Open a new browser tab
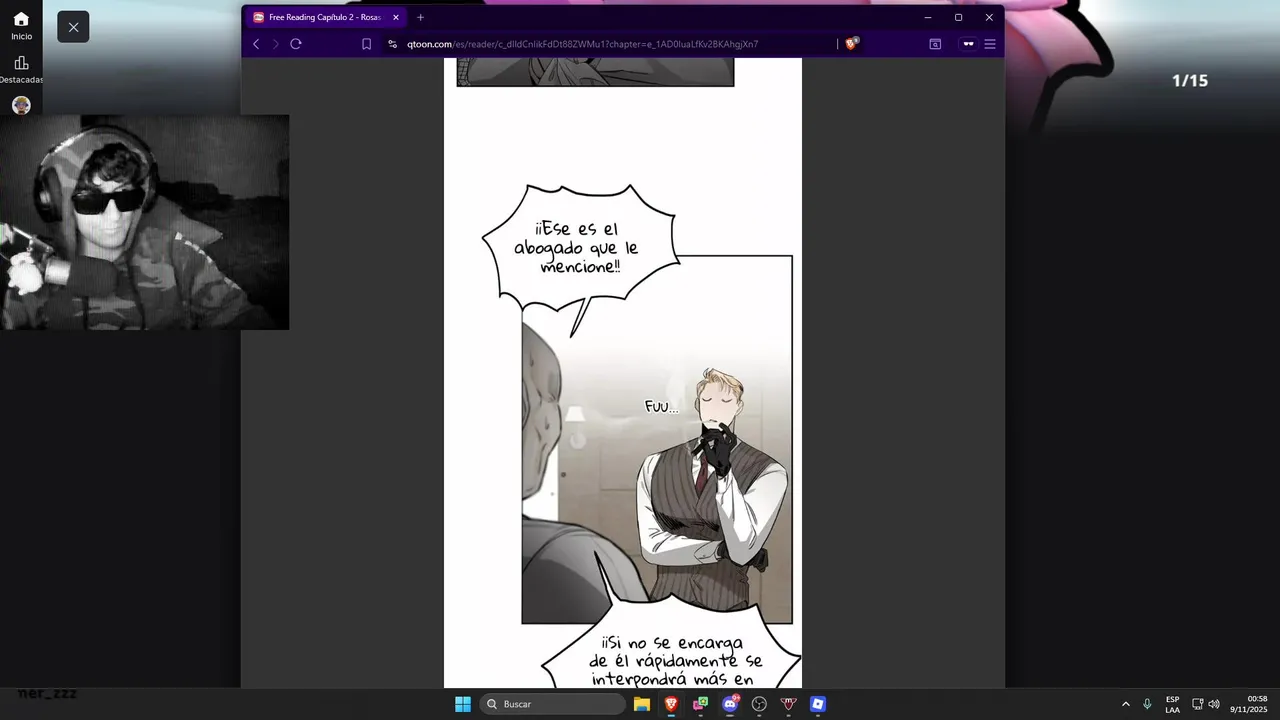1280x720 pixels. (420, 17)
